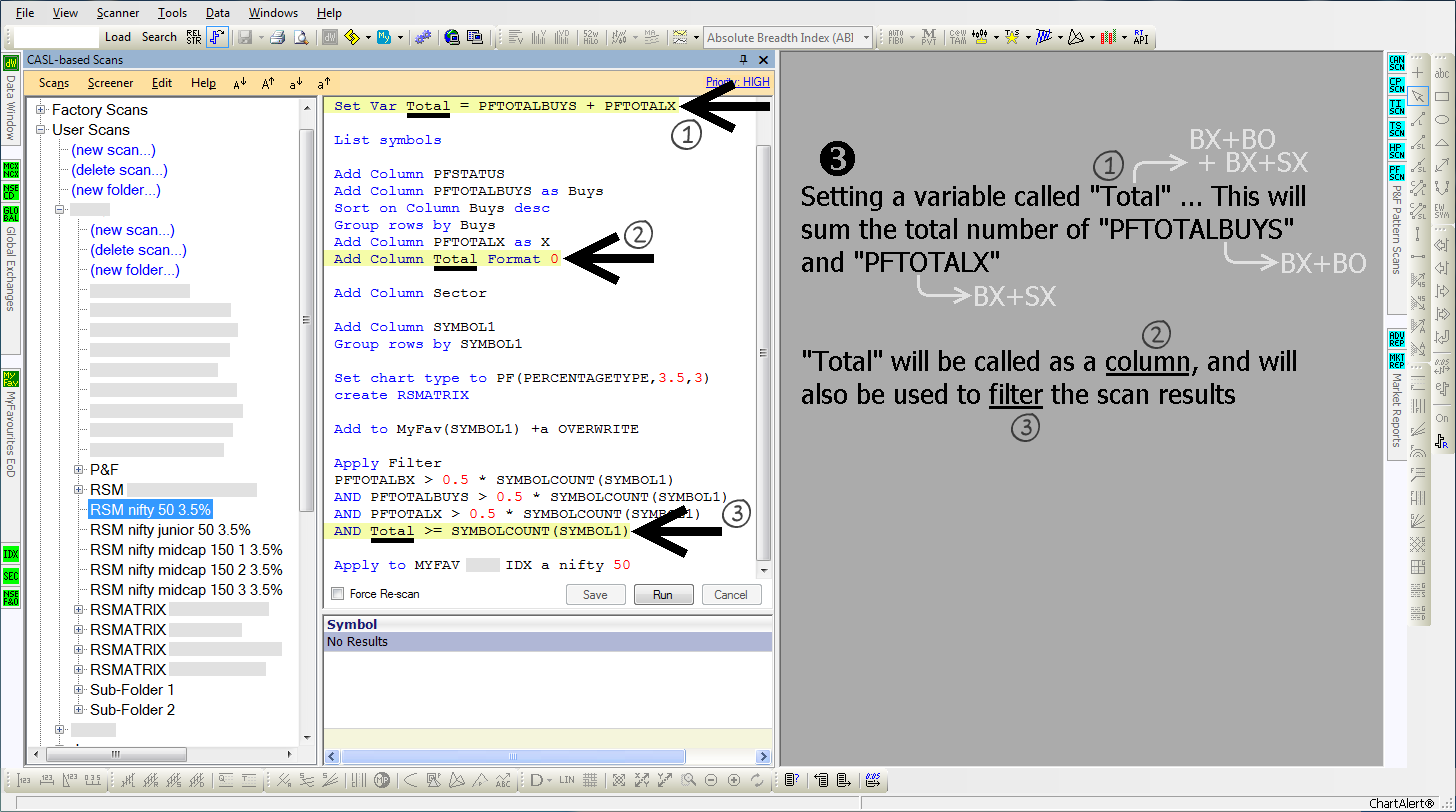Open dropdown arrow beside the T&S star icon
The width and height of the screenshot is (1456, 812).
(x=1027, y=37)
